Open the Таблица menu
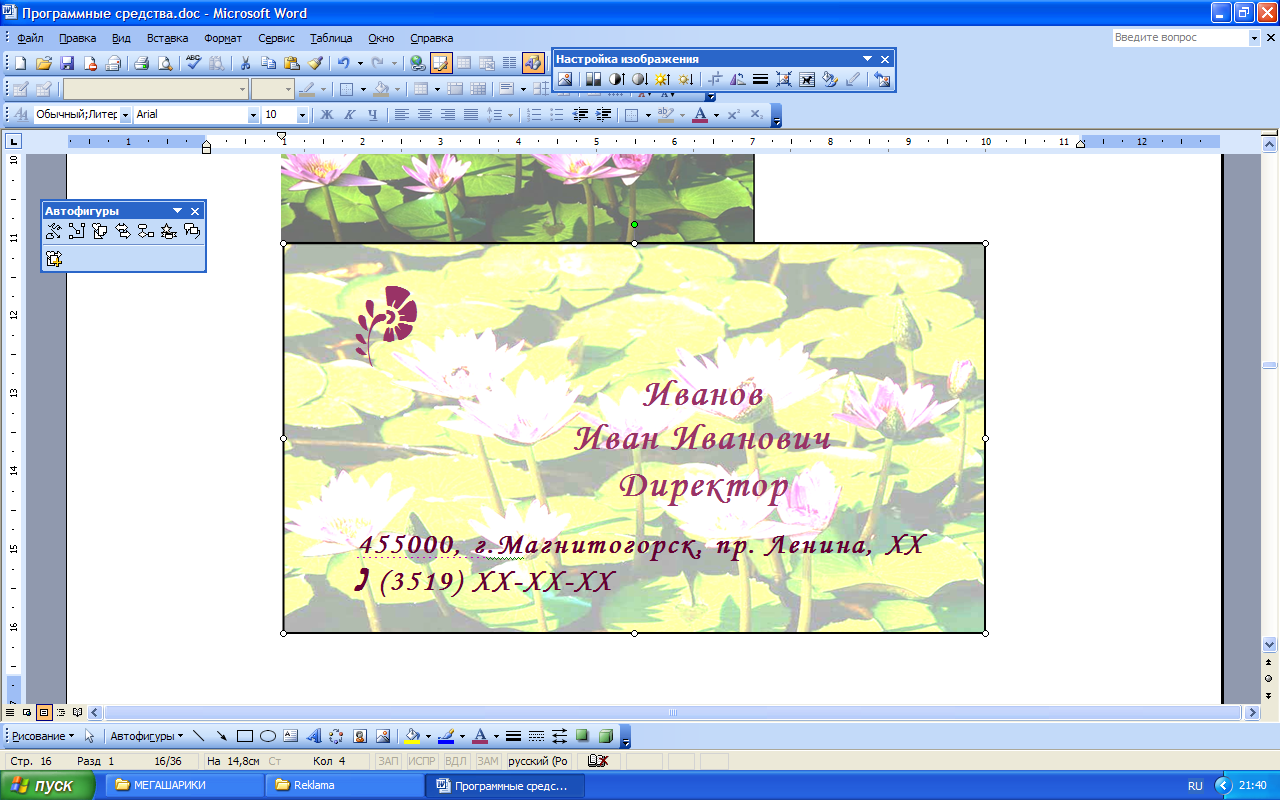The image size is (1280, 800). click(x=331, y=38)
